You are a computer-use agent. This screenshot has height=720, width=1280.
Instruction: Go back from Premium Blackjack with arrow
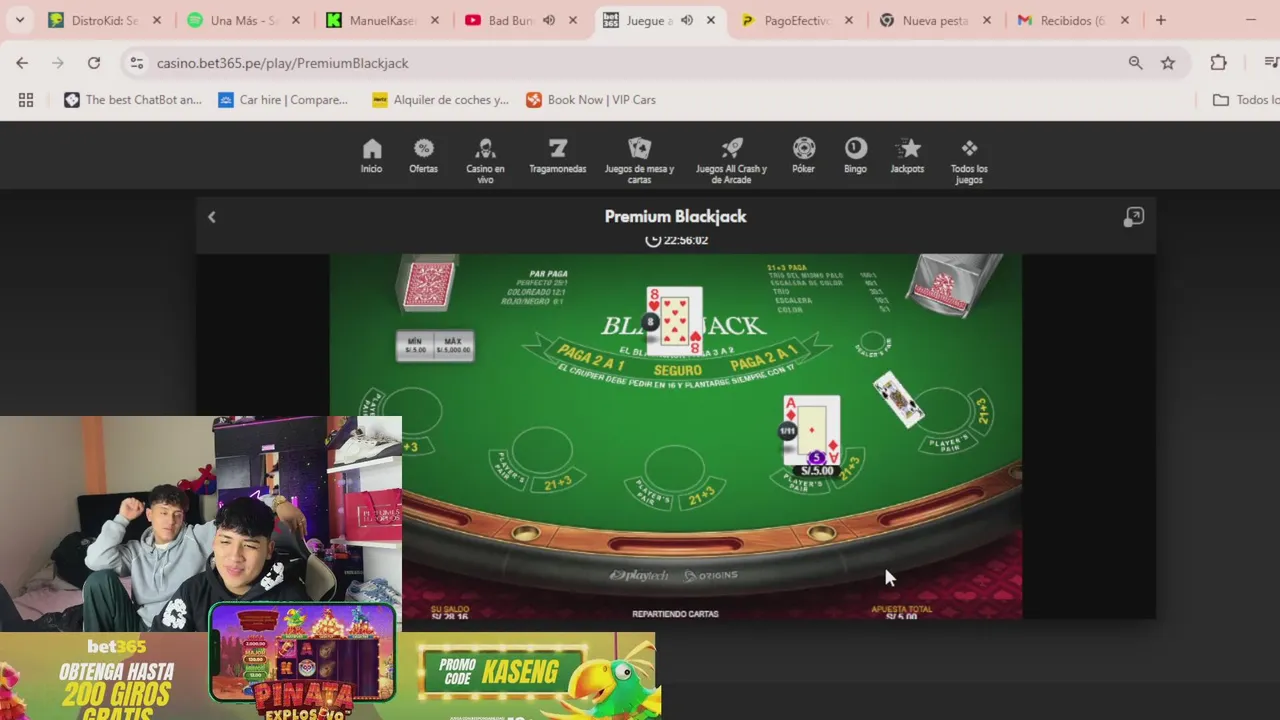212,217
